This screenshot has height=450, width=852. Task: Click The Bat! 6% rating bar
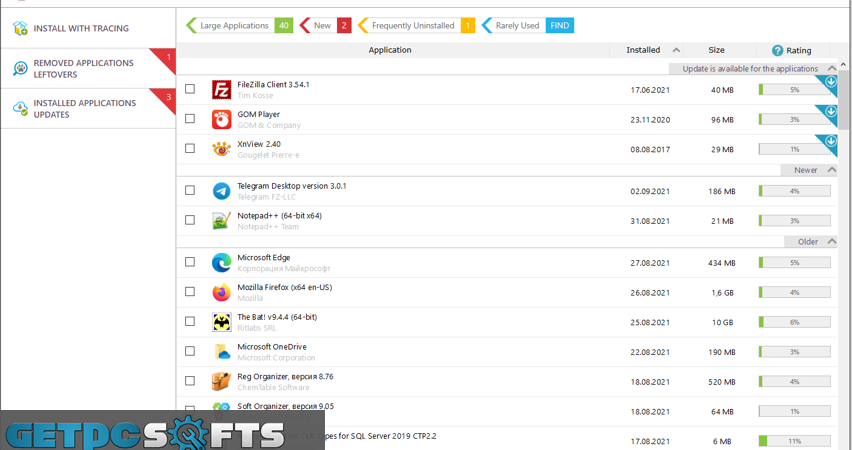[794, 322]
